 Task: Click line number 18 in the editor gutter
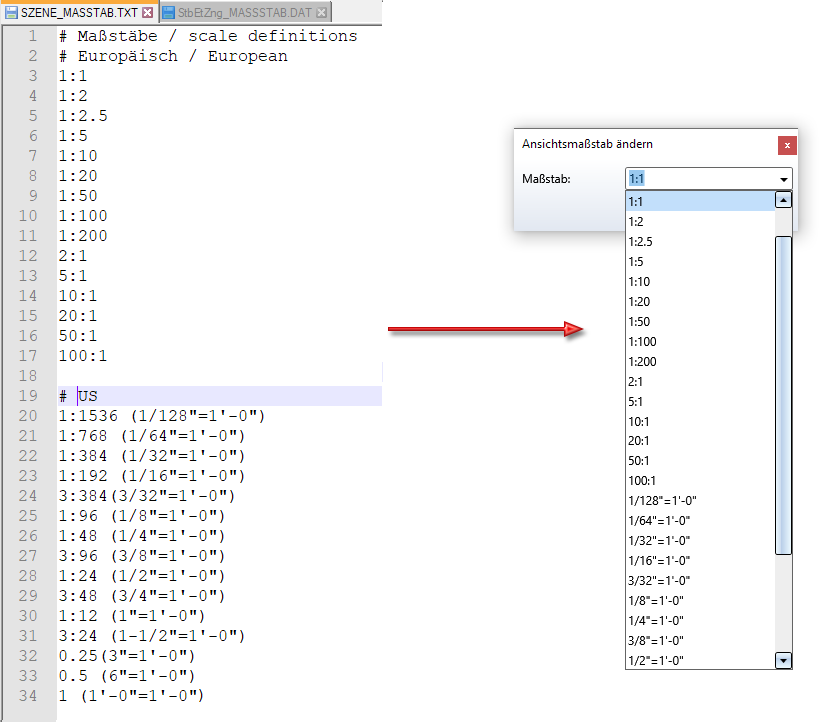tap(28, 376)
